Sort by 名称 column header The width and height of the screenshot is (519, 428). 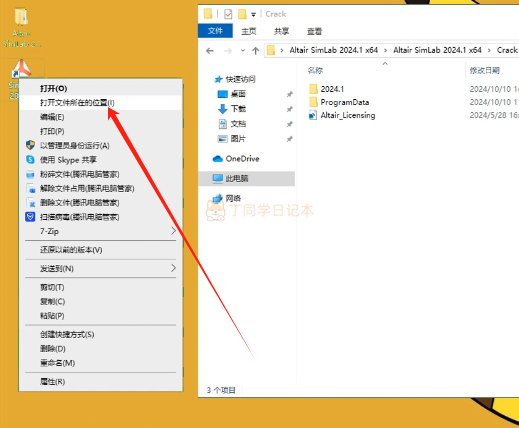coord(315,70)
